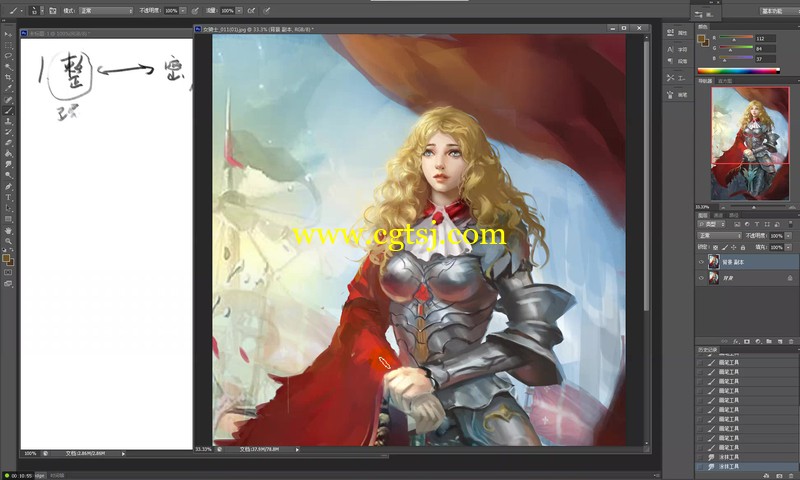The width and height of the screenshot is (800, 480).
Task: Expand the opacity slider dropdown in options bar
Action: click(183, 10)
